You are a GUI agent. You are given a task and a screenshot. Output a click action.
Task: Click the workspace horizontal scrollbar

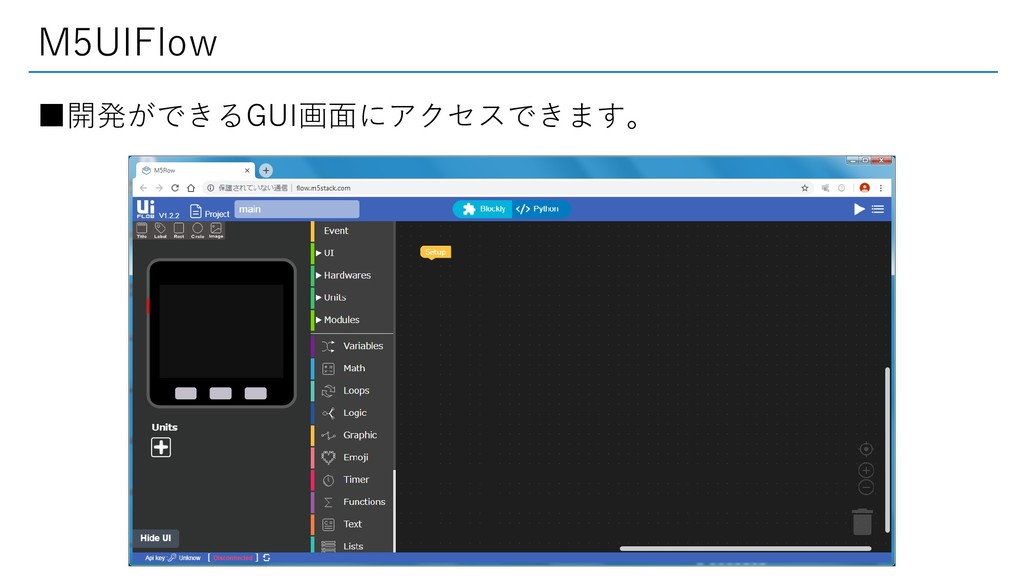745,549
